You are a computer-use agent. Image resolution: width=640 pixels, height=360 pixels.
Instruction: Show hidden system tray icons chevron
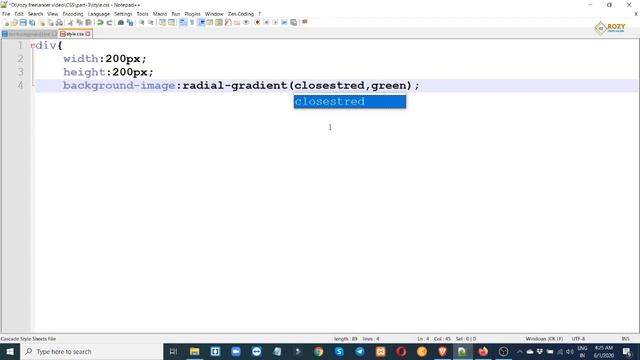point(520,351)
